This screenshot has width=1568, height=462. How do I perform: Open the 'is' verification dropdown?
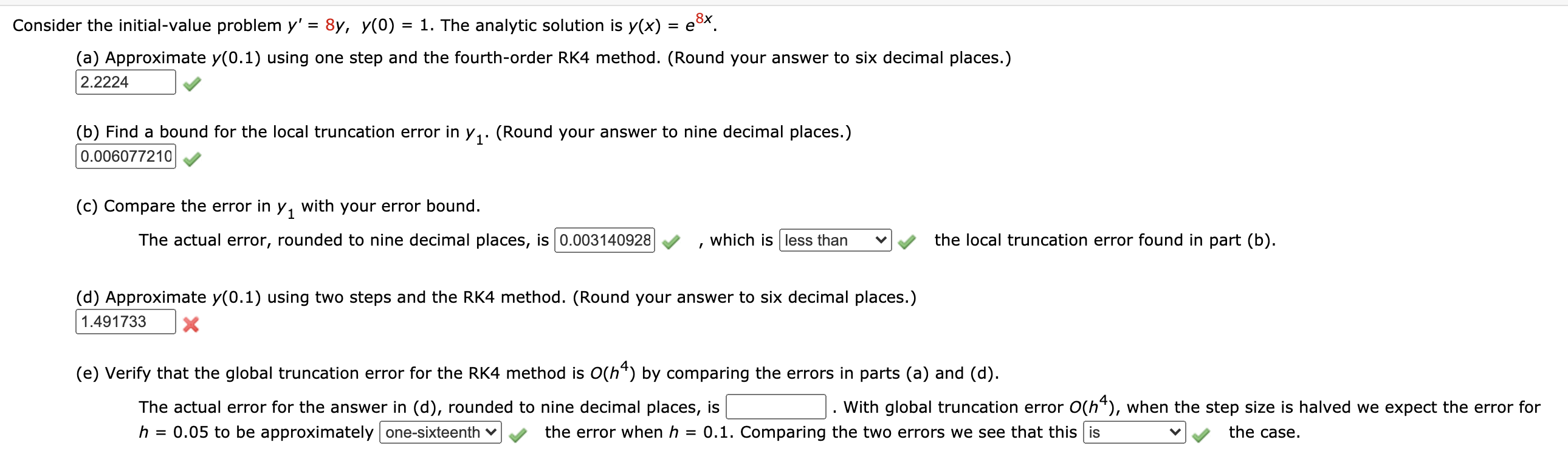click(1134, 432)
